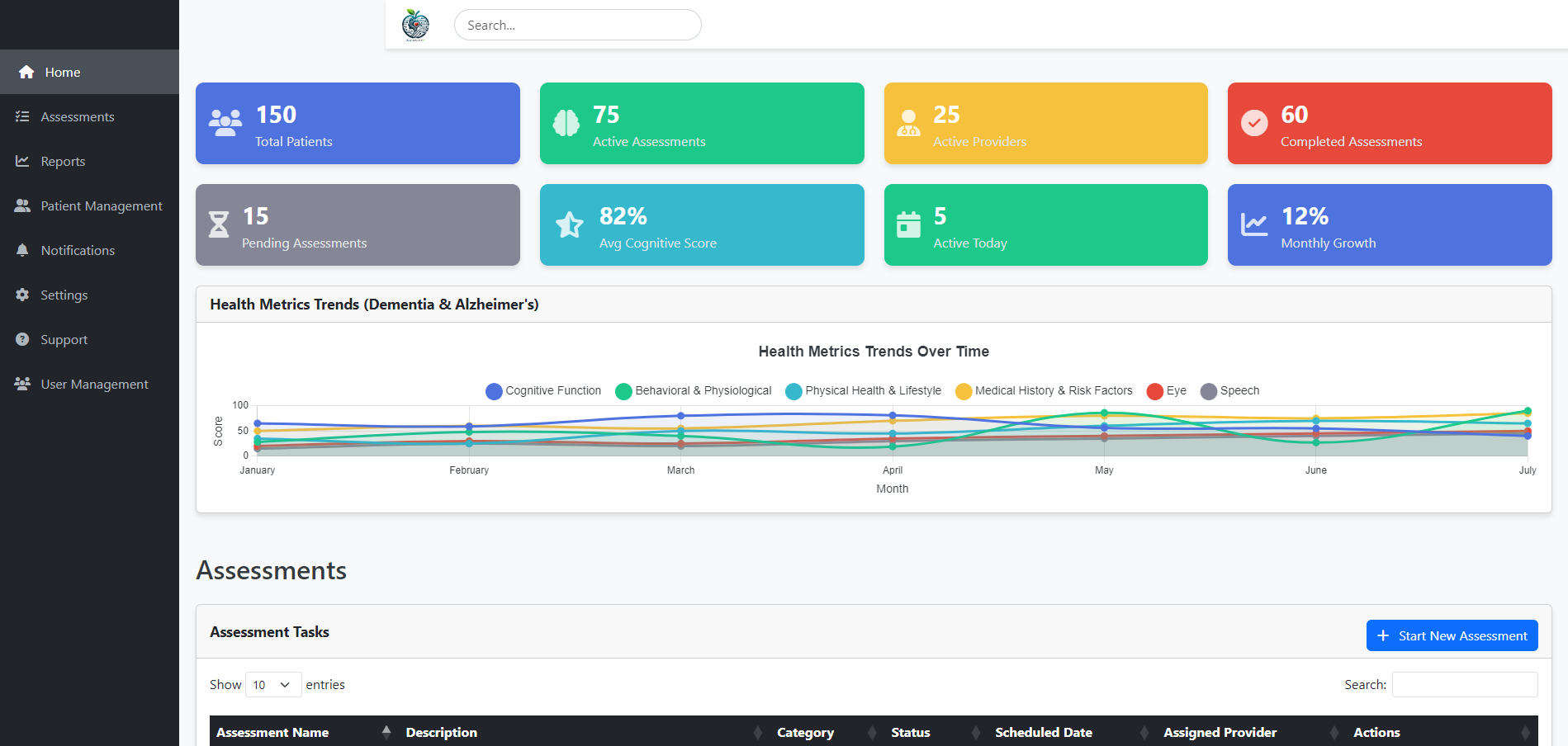Sort table by Assessment Name column
1568x746 pixels.
(304, 732)
